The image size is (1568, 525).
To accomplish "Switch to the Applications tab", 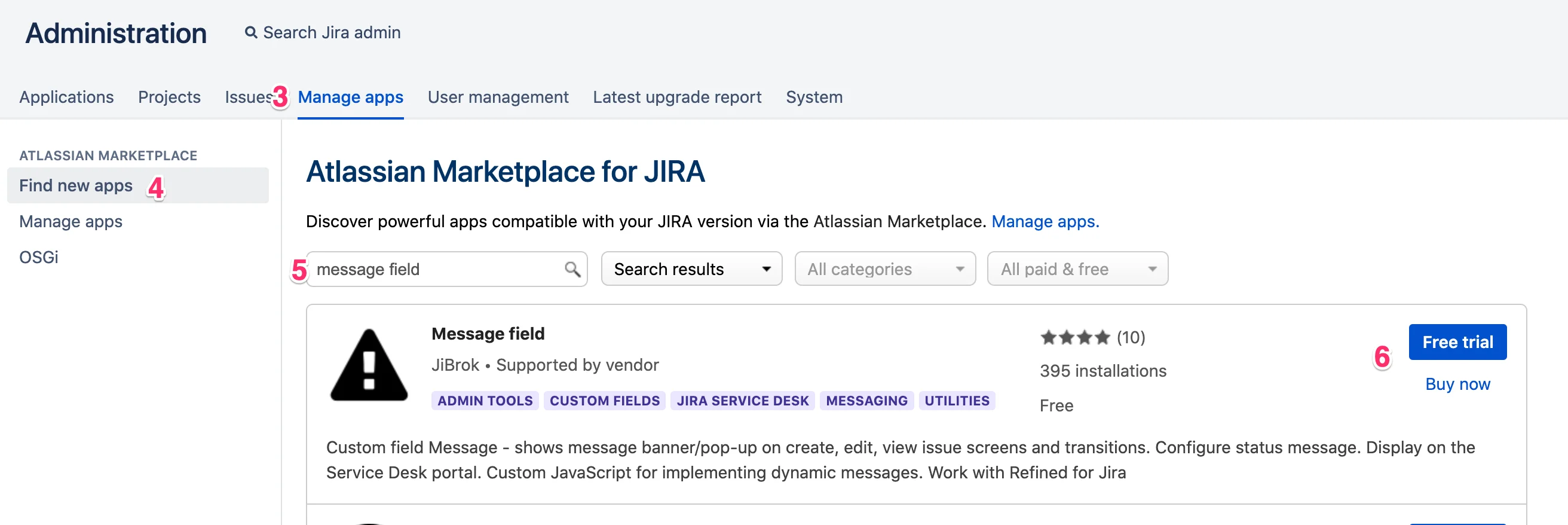I will [66, 97].
